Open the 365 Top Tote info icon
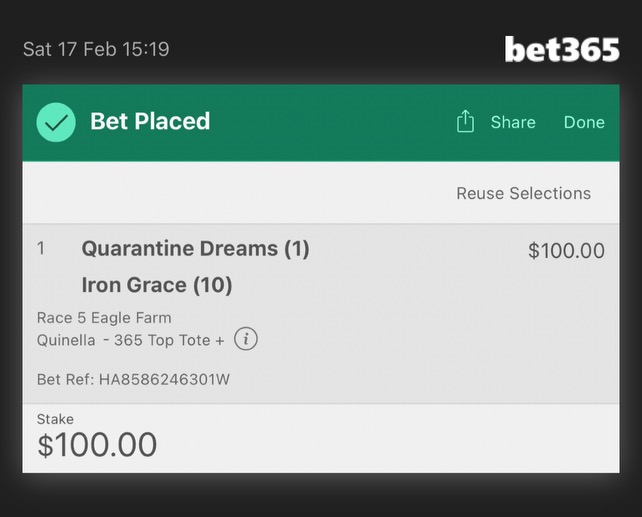This screenshot has height=517, width=642. [x=246, y=339]
